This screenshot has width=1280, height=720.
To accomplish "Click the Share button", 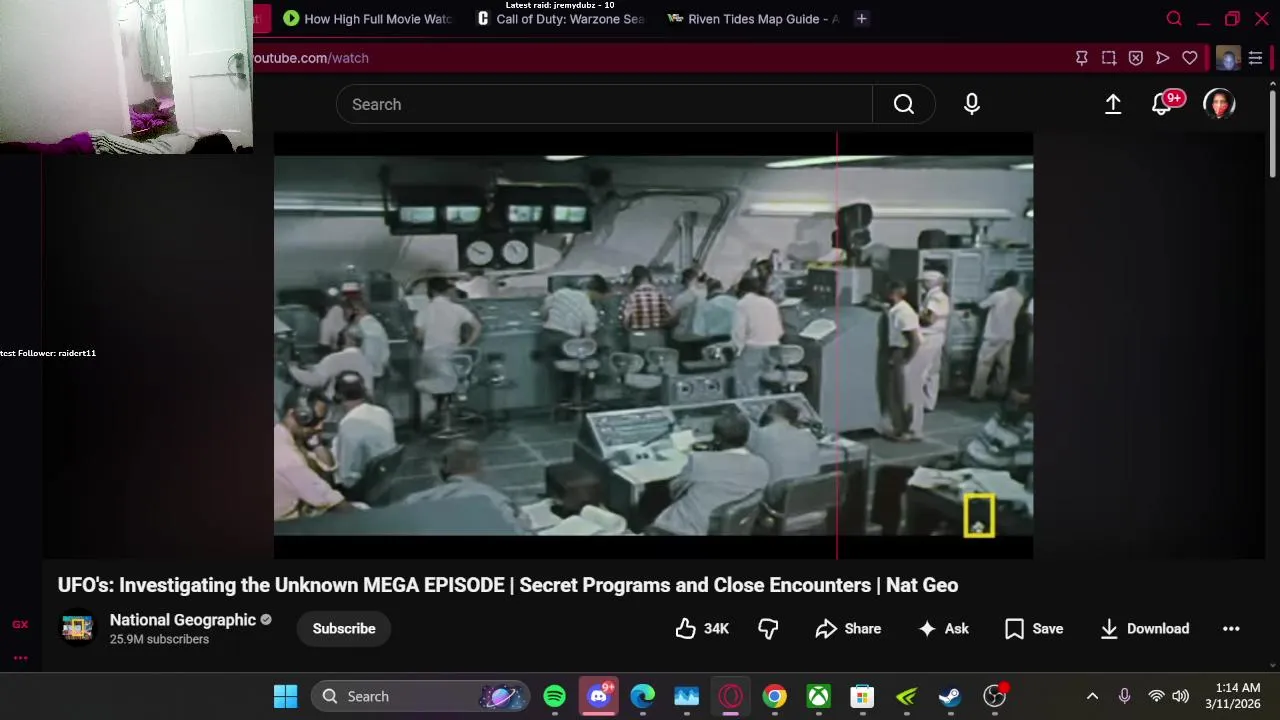I will point(848,628).
